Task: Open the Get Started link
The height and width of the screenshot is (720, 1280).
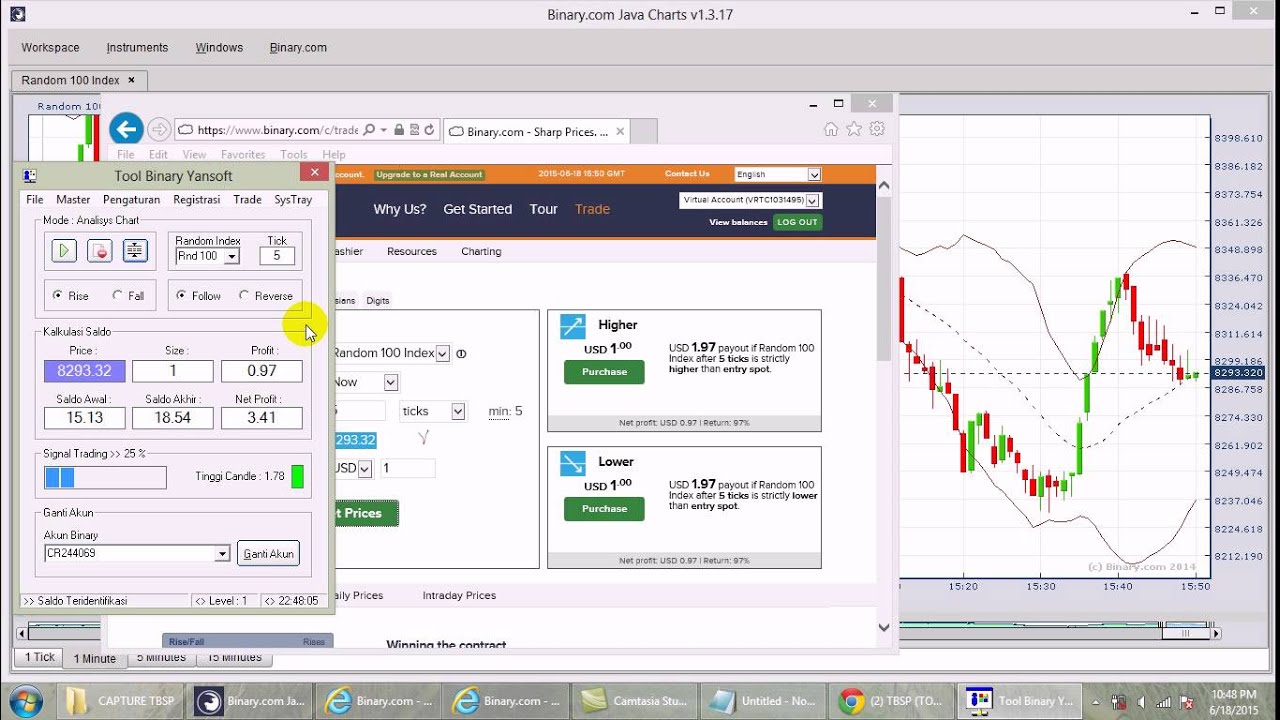Action: pos(477,209)
